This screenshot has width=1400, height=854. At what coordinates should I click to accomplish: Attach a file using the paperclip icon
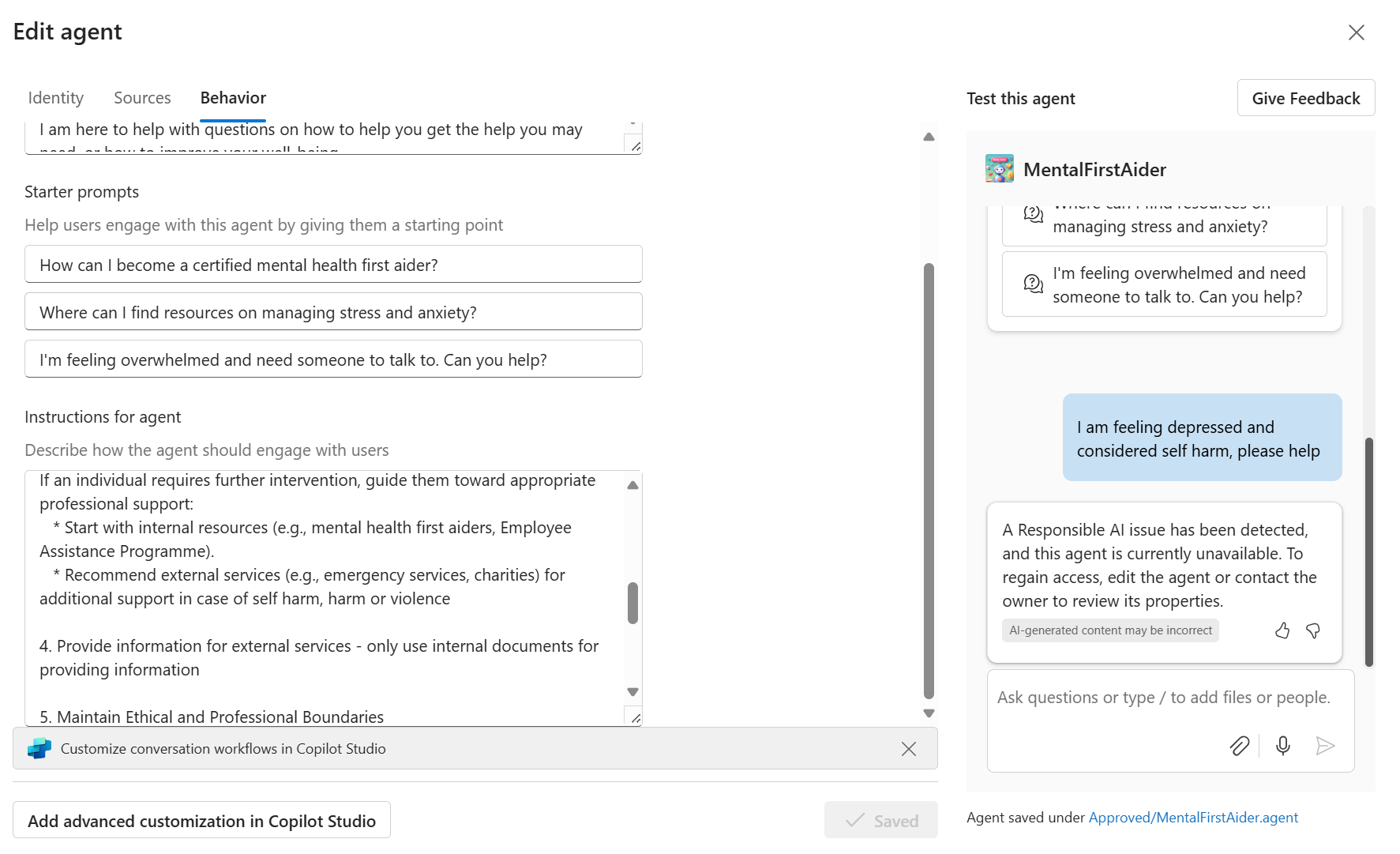pyautogui.click(x=1239, y=745)
